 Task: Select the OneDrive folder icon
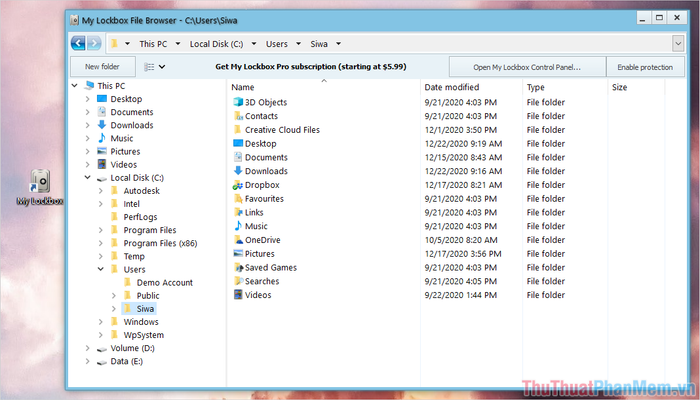point(238,240)
